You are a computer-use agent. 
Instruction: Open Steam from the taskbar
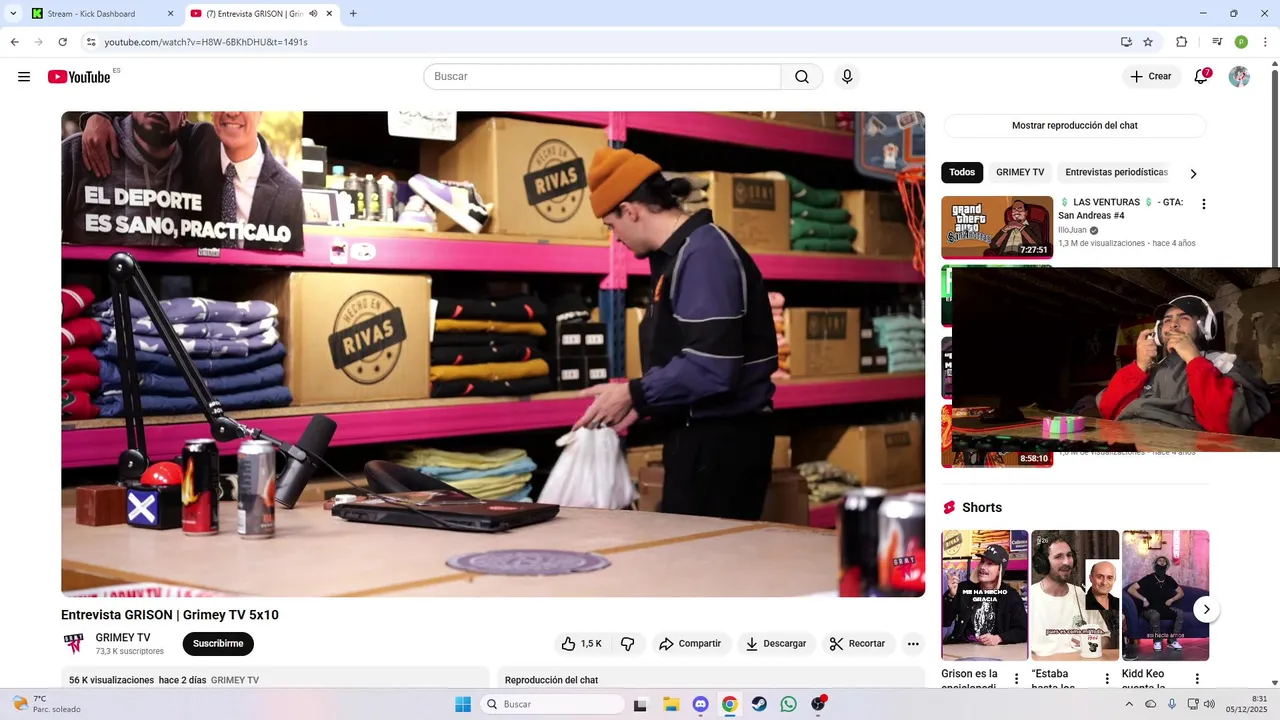759,704
